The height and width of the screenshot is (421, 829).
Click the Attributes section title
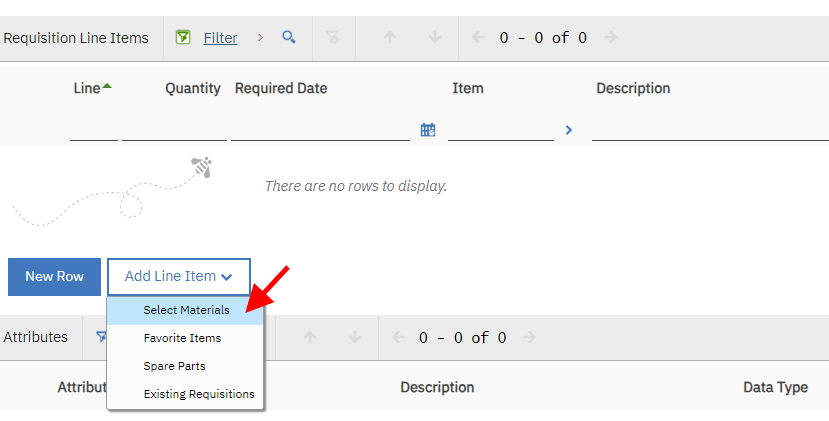coord(35,337)
